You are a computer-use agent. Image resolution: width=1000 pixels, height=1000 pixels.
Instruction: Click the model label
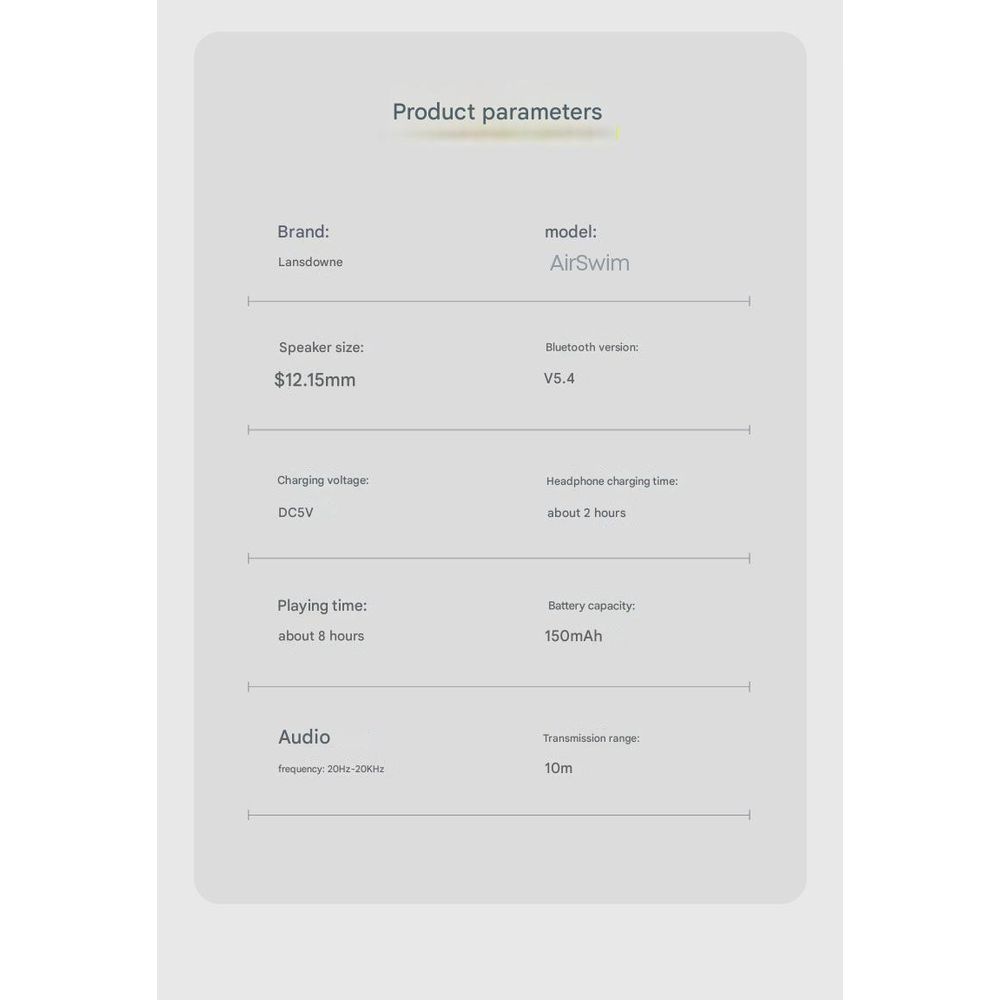coord(570,232)
